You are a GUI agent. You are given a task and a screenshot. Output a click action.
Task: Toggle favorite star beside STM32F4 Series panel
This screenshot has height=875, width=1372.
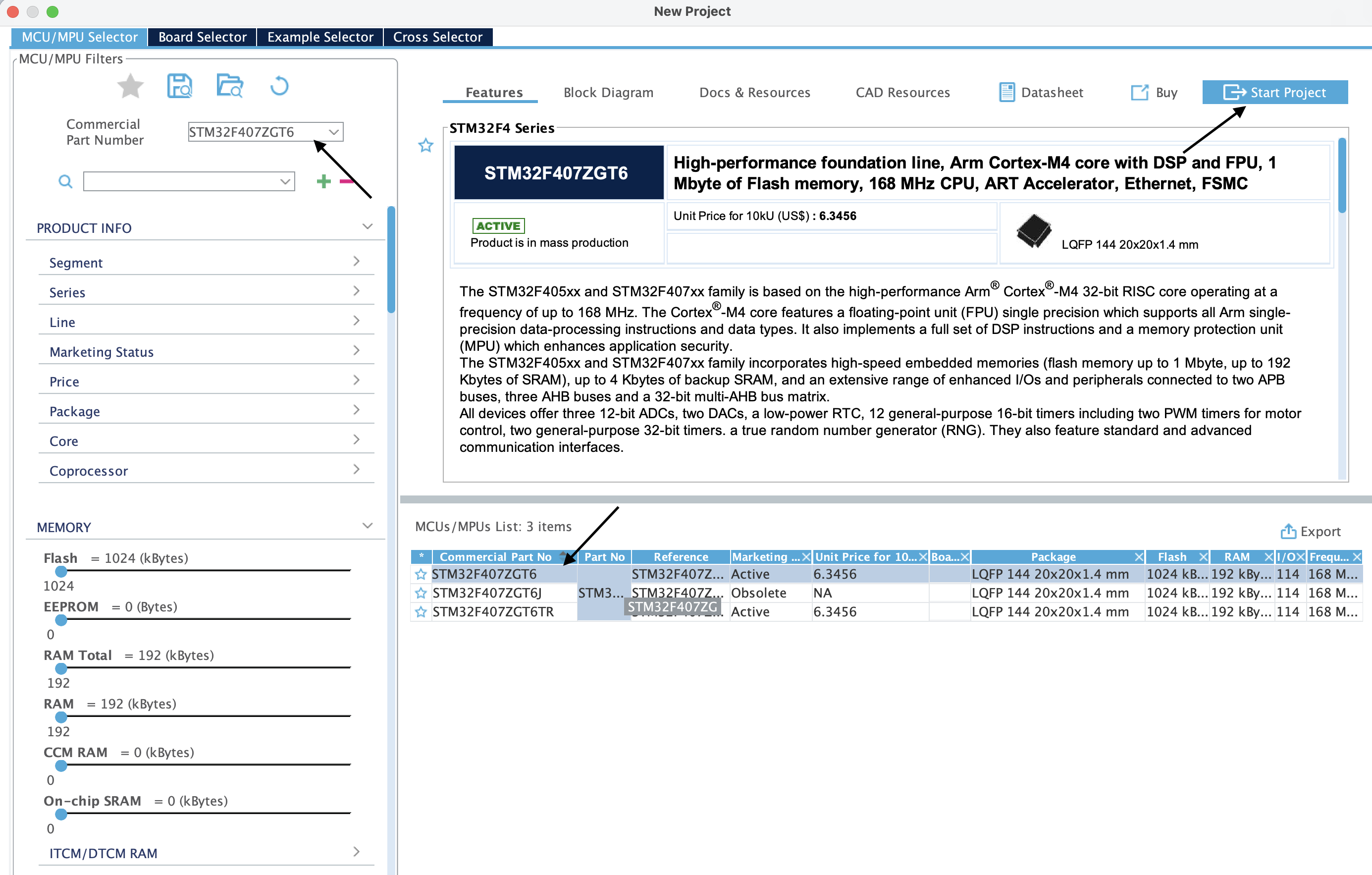(425, 145)
